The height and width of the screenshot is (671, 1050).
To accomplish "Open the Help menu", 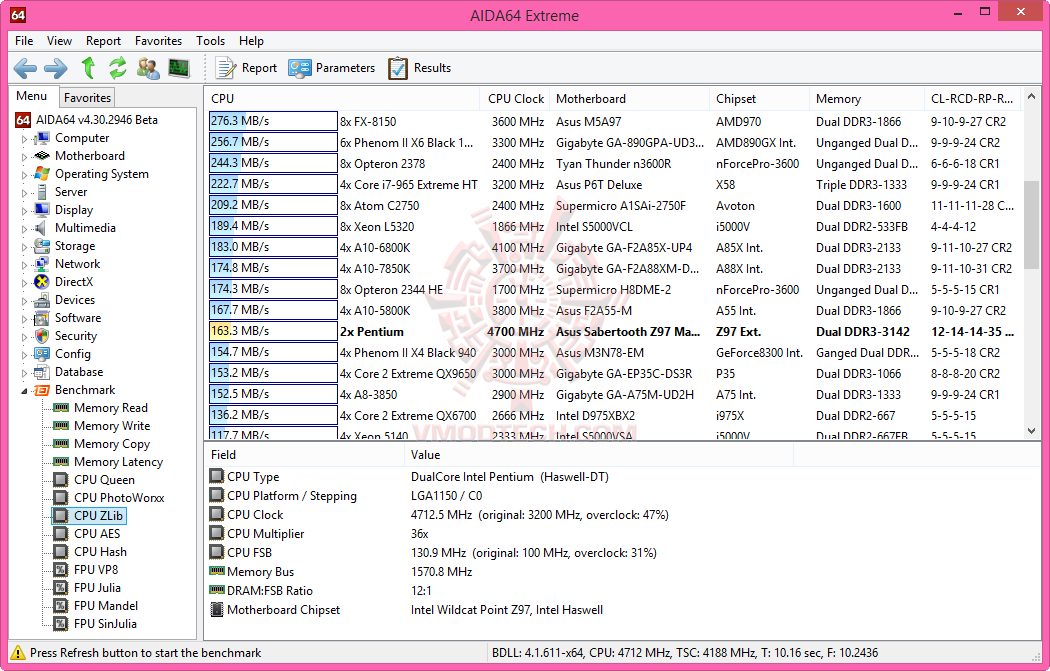I will (x=251, y=41).
